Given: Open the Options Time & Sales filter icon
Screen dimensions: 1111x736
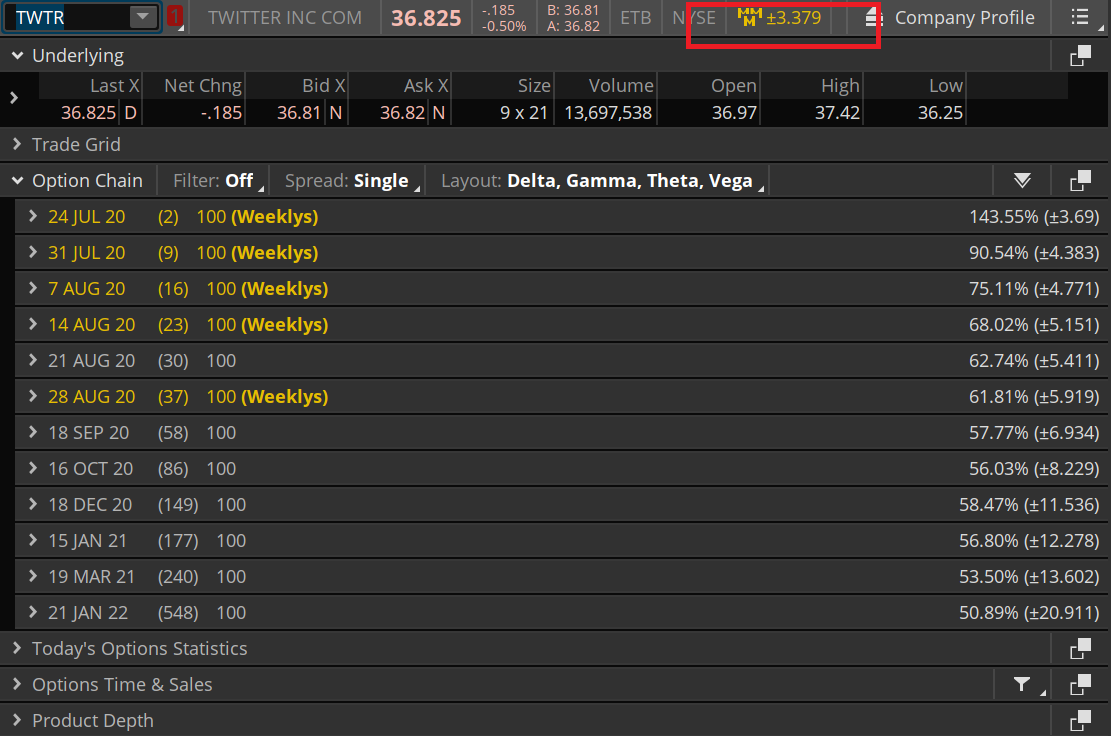Looking at the screenshot, I should [1022, 684].
